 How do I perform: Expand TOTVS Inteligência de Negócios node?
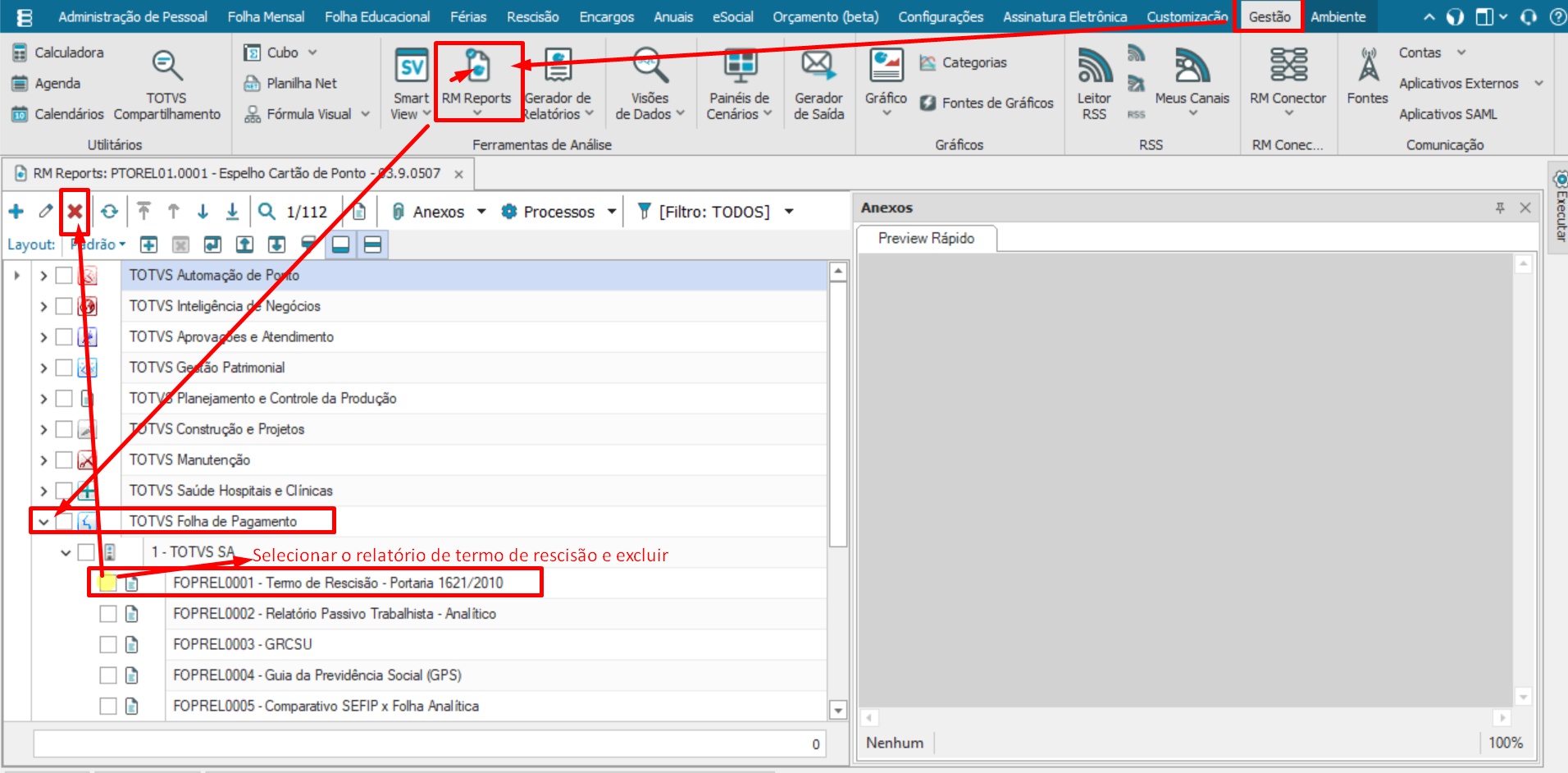[43, 306]
